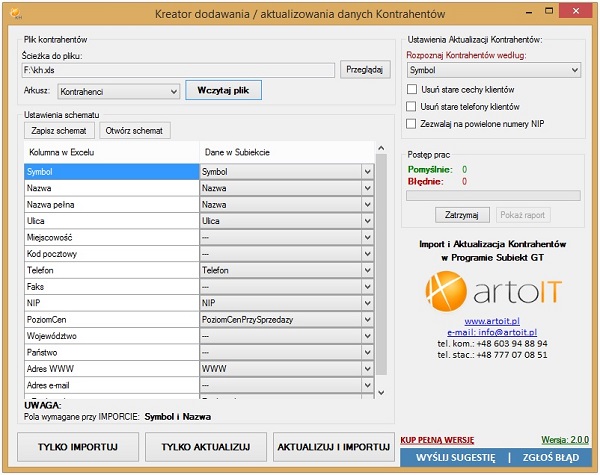Click 'KUP PEŁNĄ WERSJĘ' link

coord(437,439)
